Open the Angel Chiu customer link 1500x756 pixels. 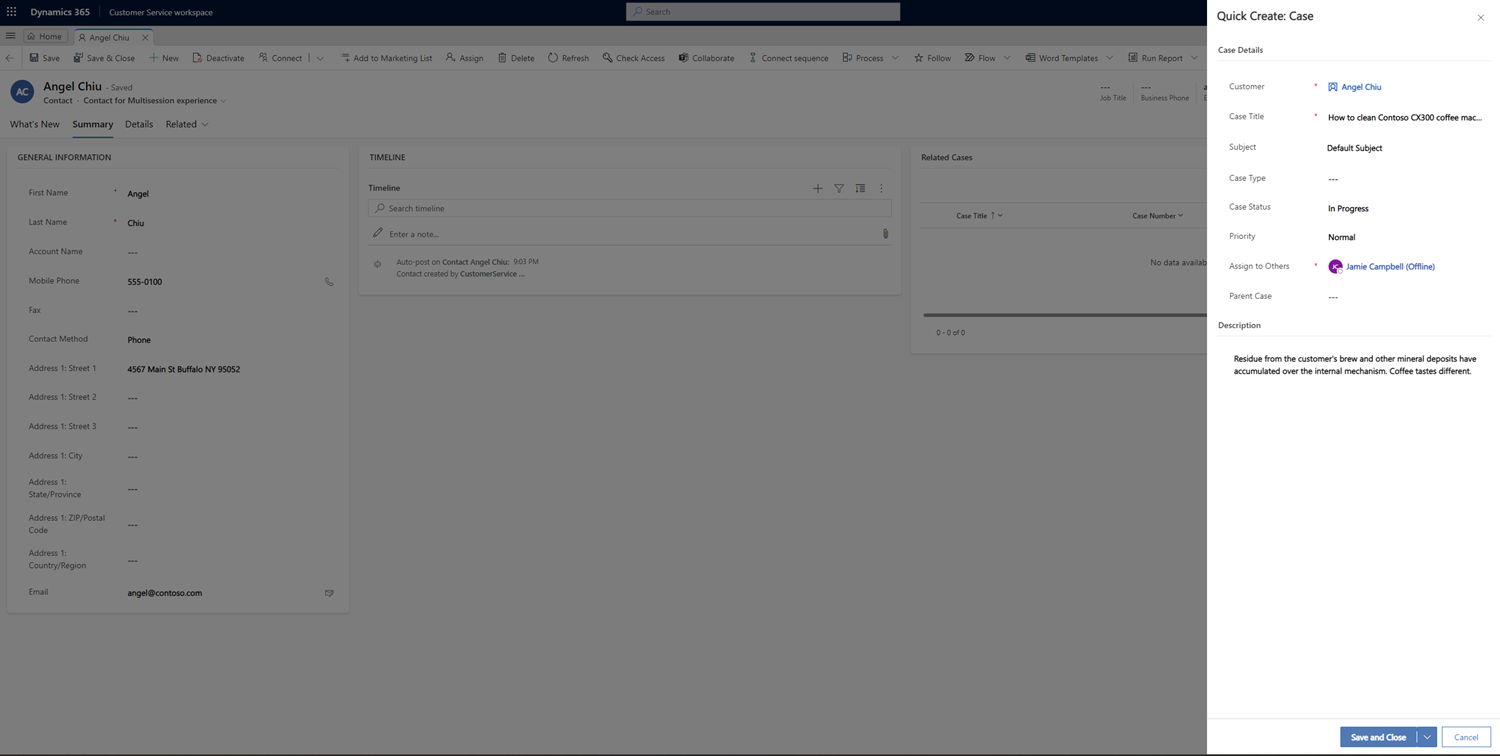click(x=1361, y=87)
